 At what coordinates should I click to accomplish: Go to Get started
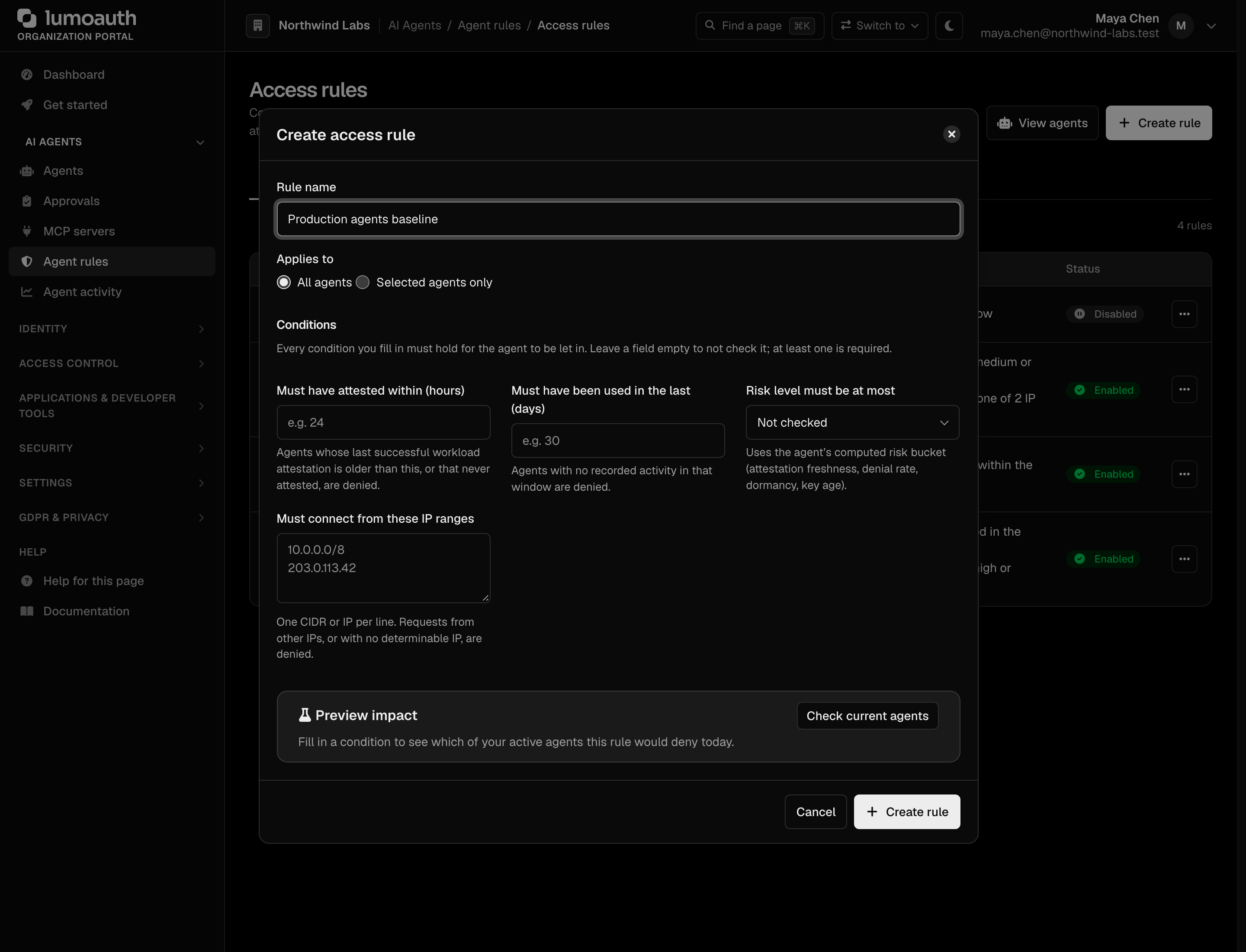tap(112, 105)
